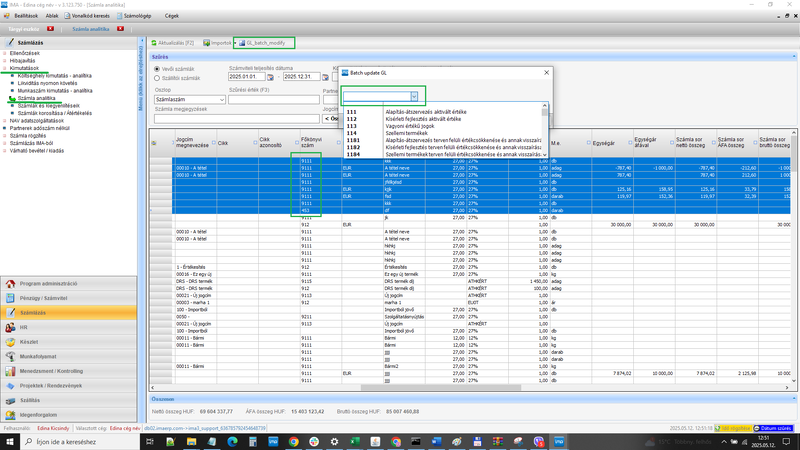Select Vevői számlák radio button
This screenshot has width=800, height=450.
click(157, 69)
